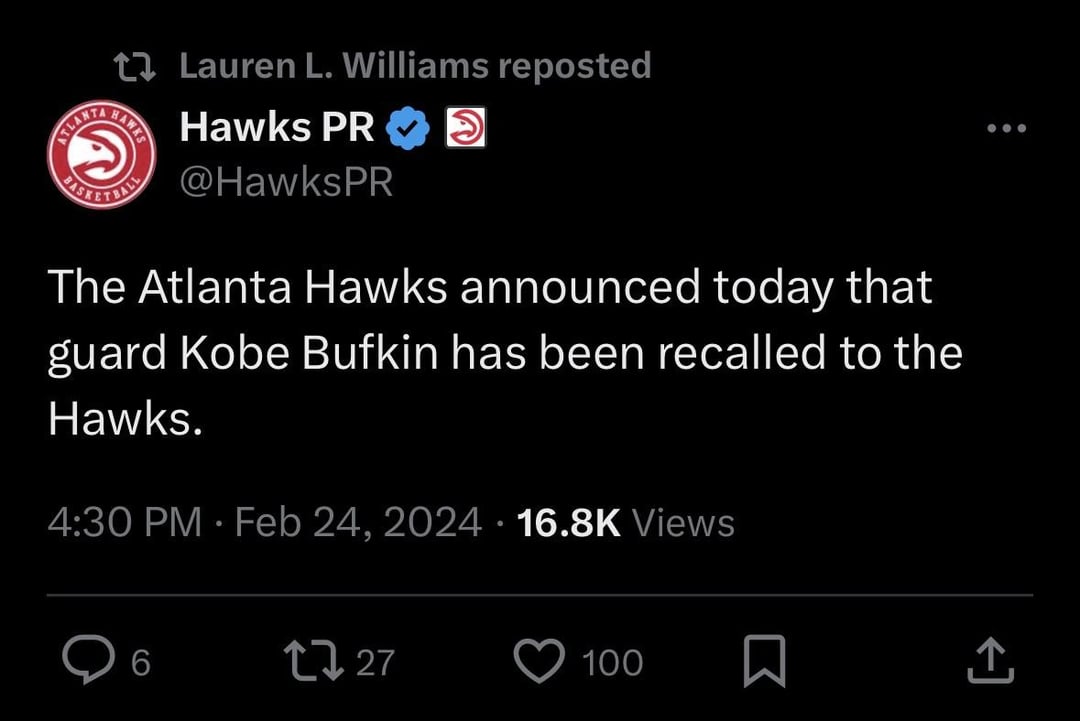Open the Hawks PR display name

point(277,128)
